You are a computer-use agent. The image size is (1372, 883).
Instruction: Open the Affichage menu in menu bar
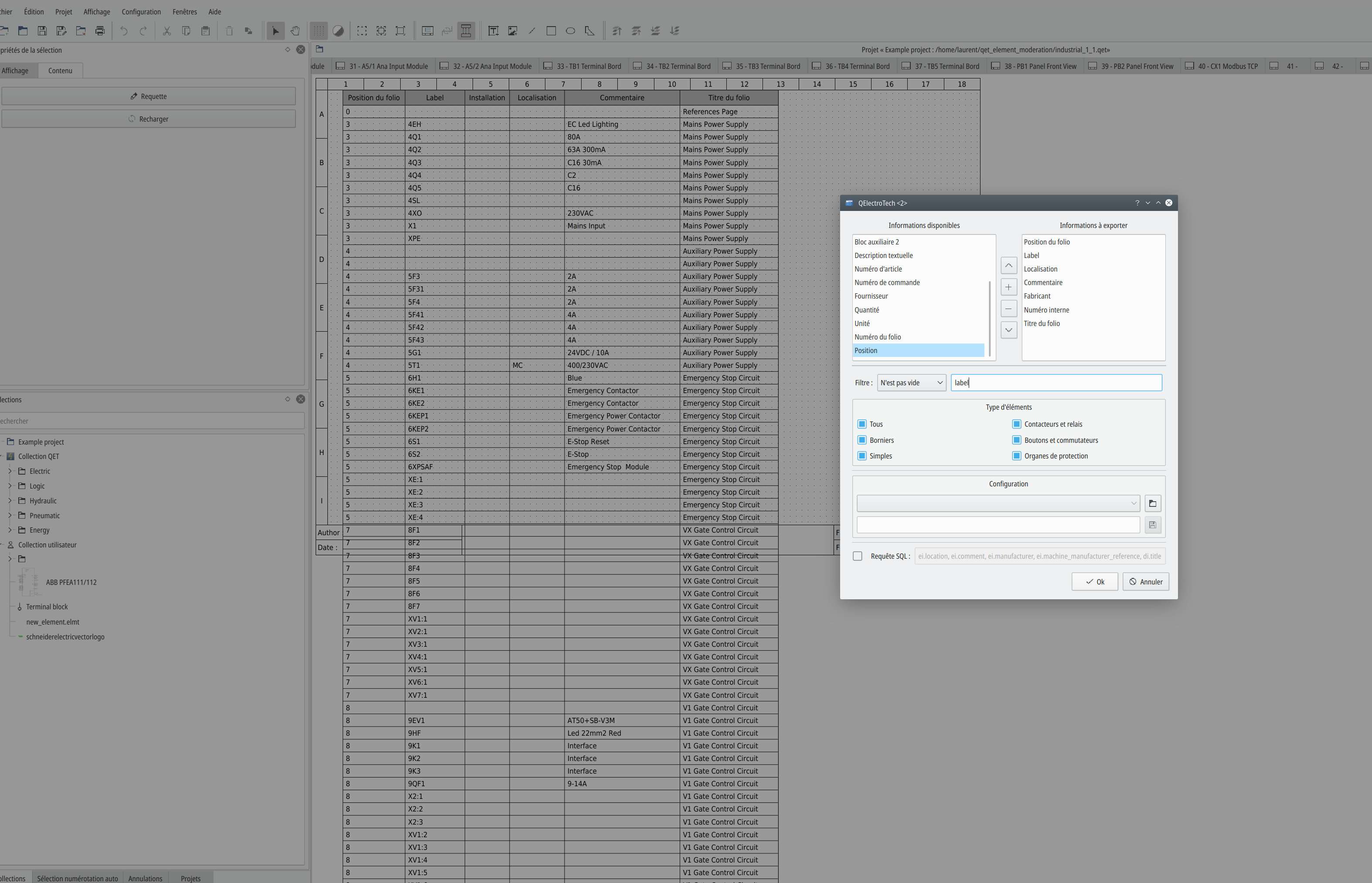click(96, 11)
